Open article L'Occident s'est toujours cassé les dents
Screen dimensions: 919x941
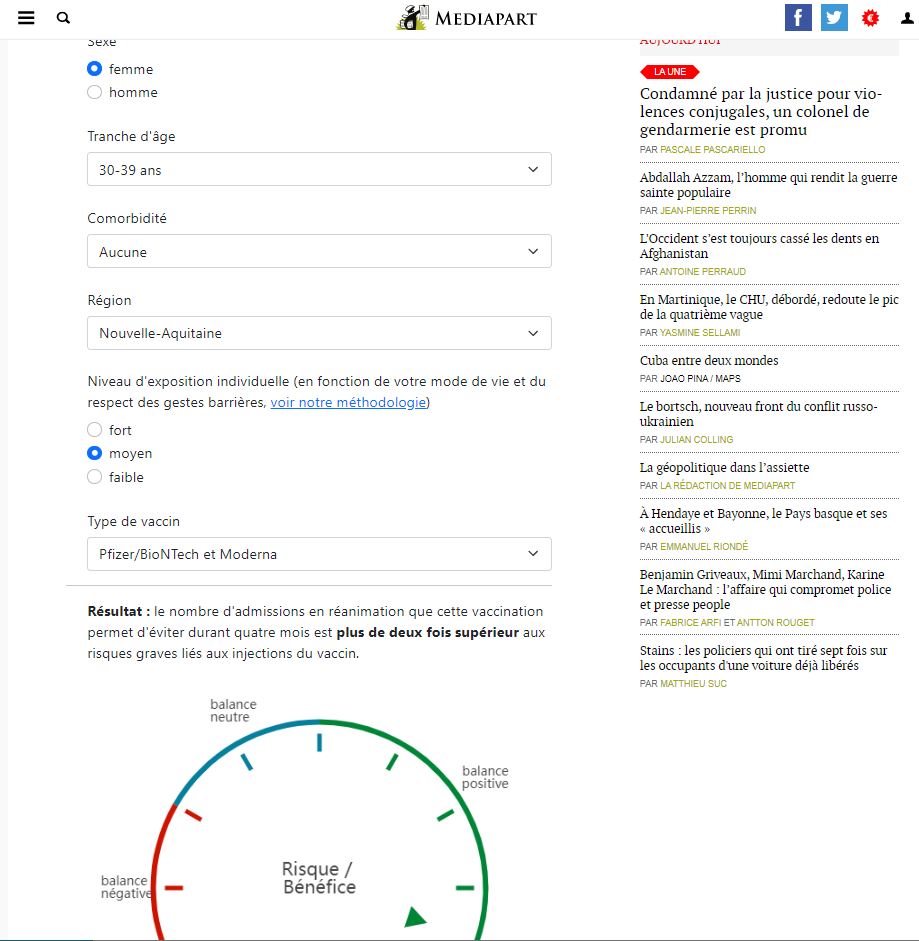click(759, 246)
